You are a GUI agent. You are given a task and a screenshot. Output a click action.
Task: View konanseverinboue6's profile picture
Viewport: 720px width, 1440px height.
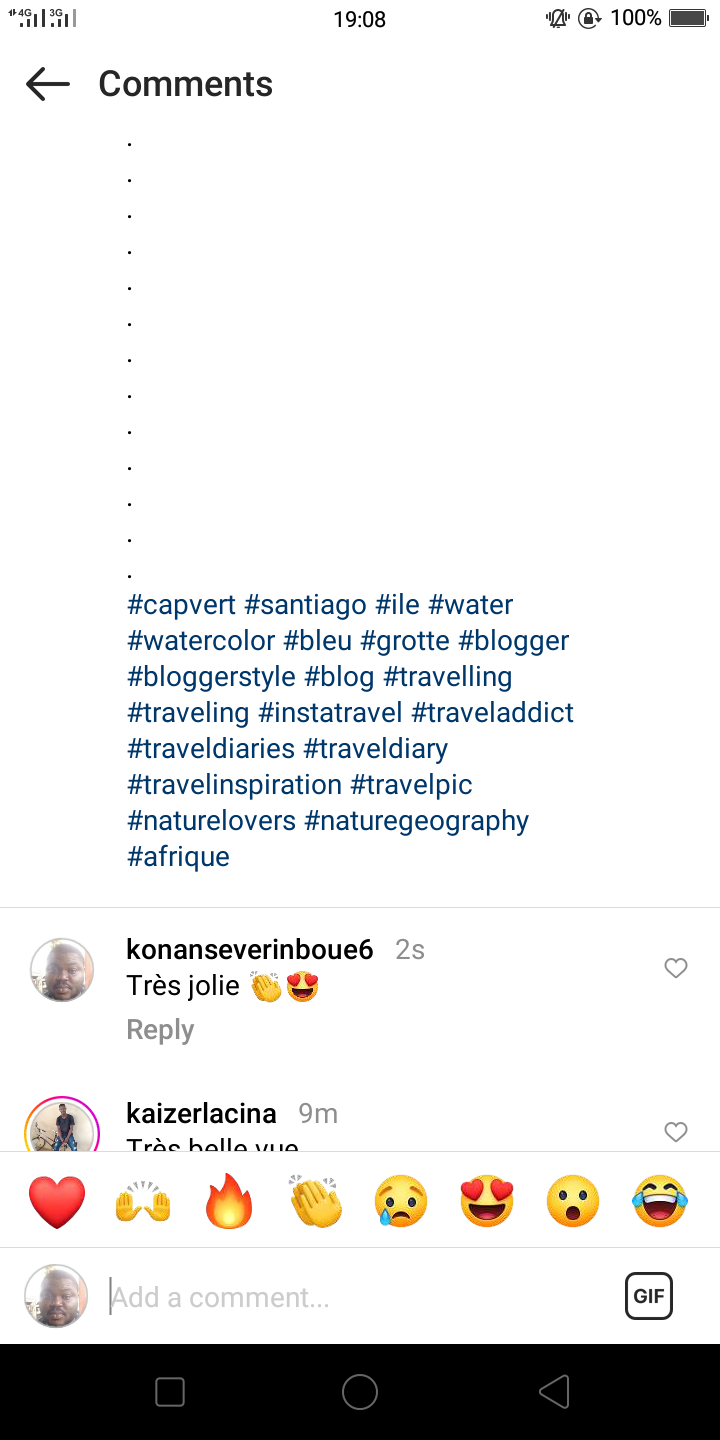(62, 970)
